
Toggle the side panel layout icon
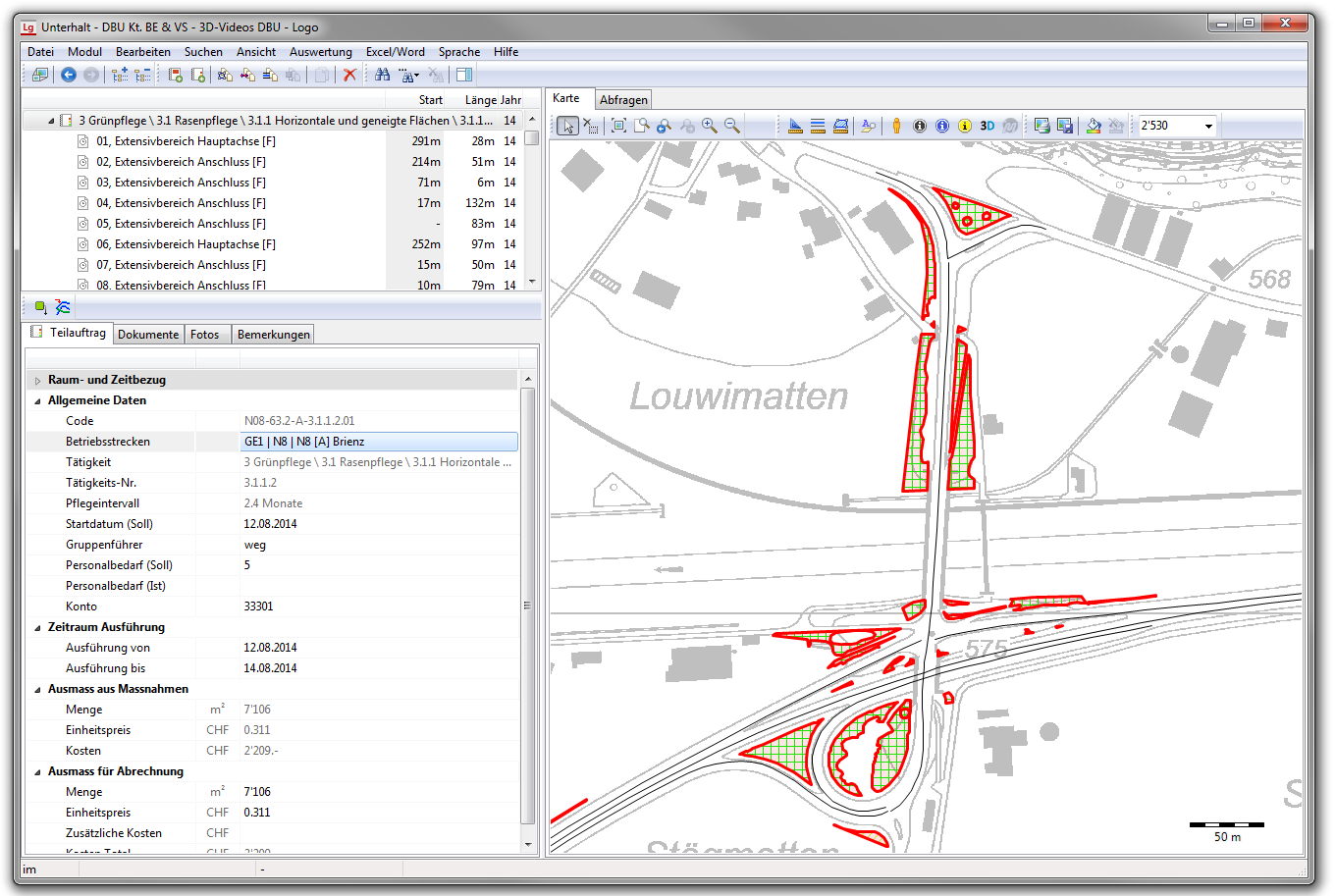tap(464, 75)
